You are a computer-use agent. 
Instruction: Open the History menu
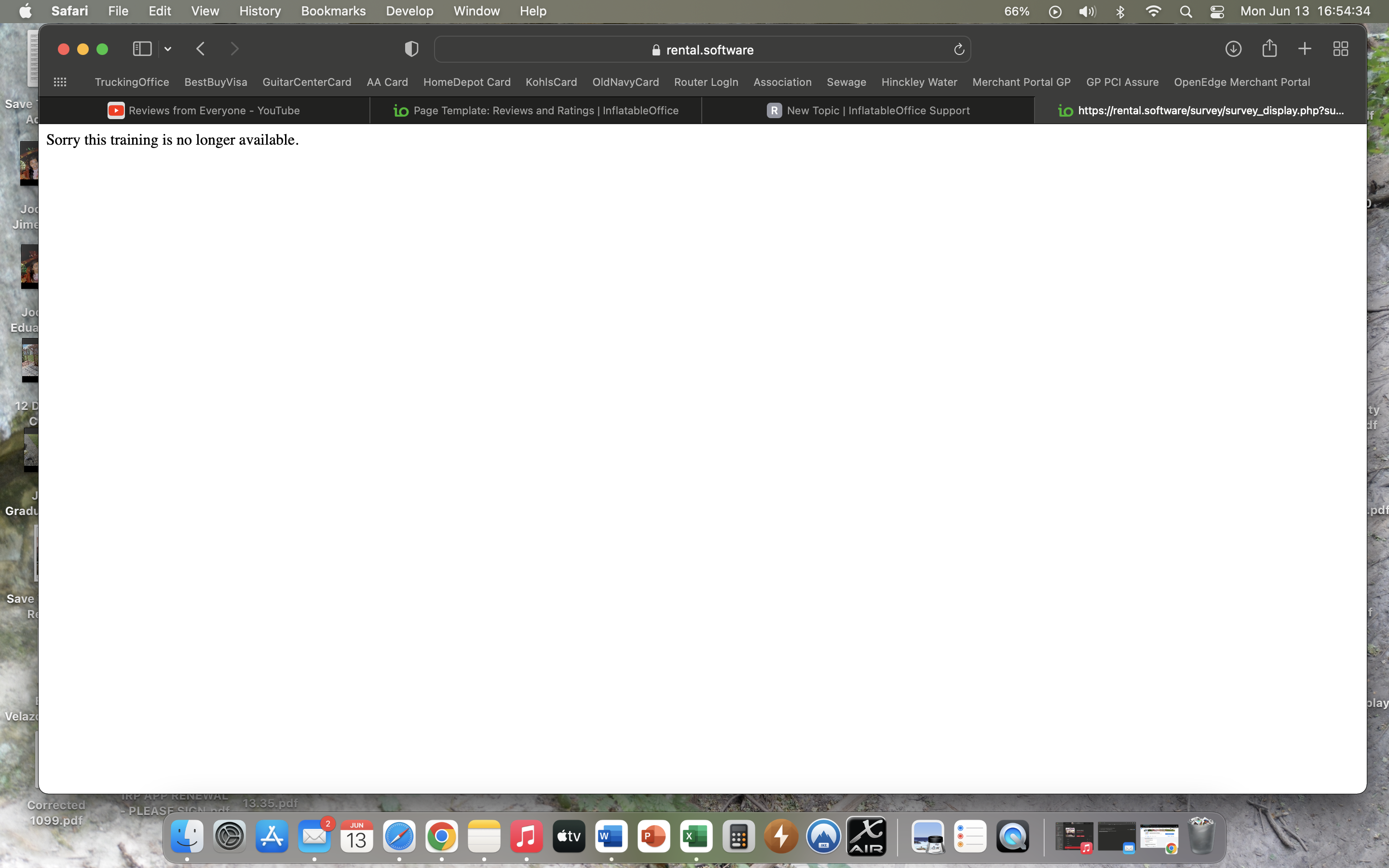click(x=259, y=11)
